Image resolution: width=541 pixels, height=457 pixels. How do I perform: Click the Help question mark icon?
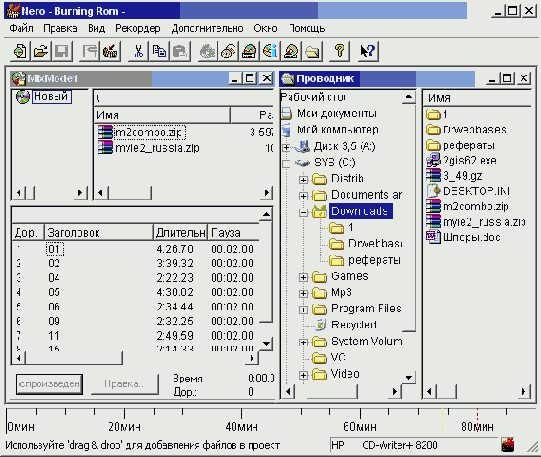click(340, 51)
